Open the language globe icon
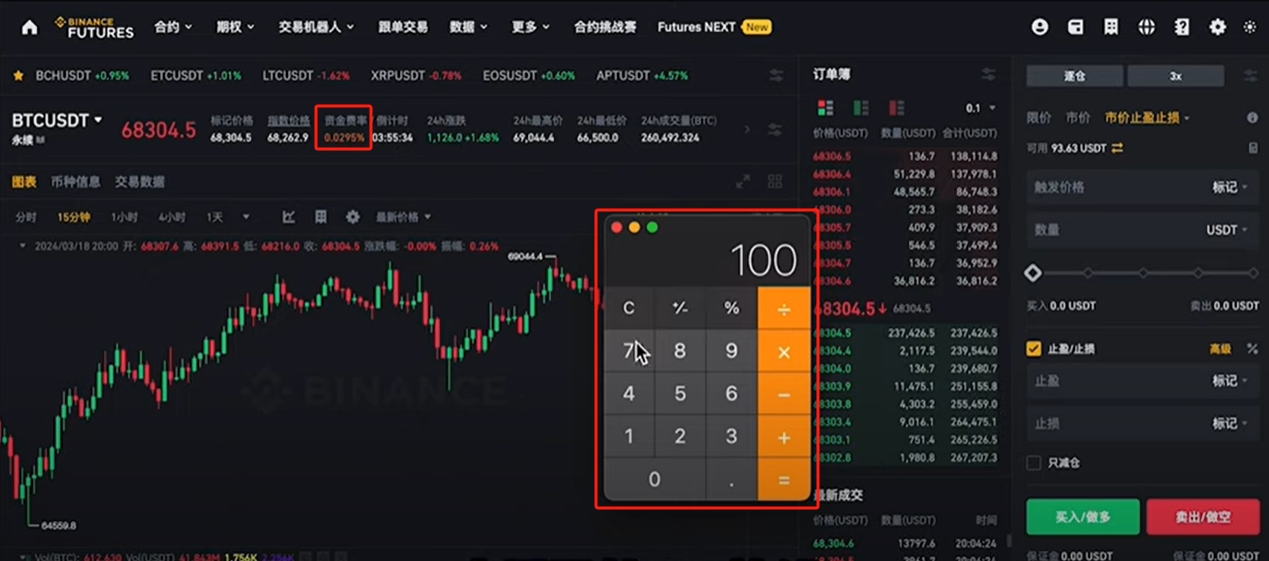Viewport: 1269px width, 561px height. pos(1146,27)
